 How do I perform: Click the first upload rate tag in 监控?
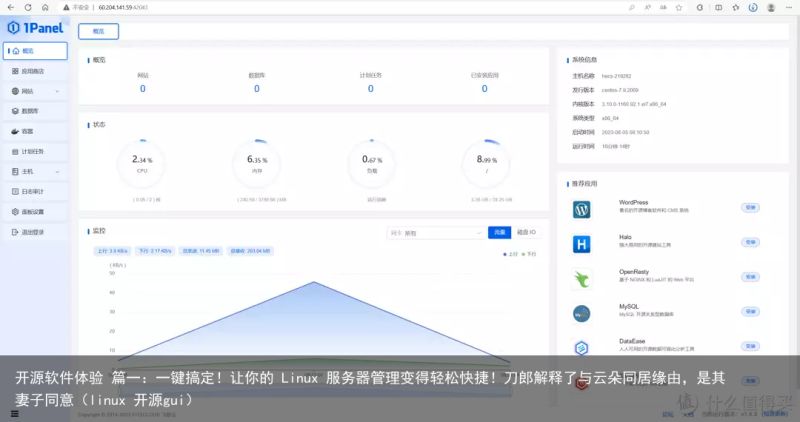click(112, 251)
